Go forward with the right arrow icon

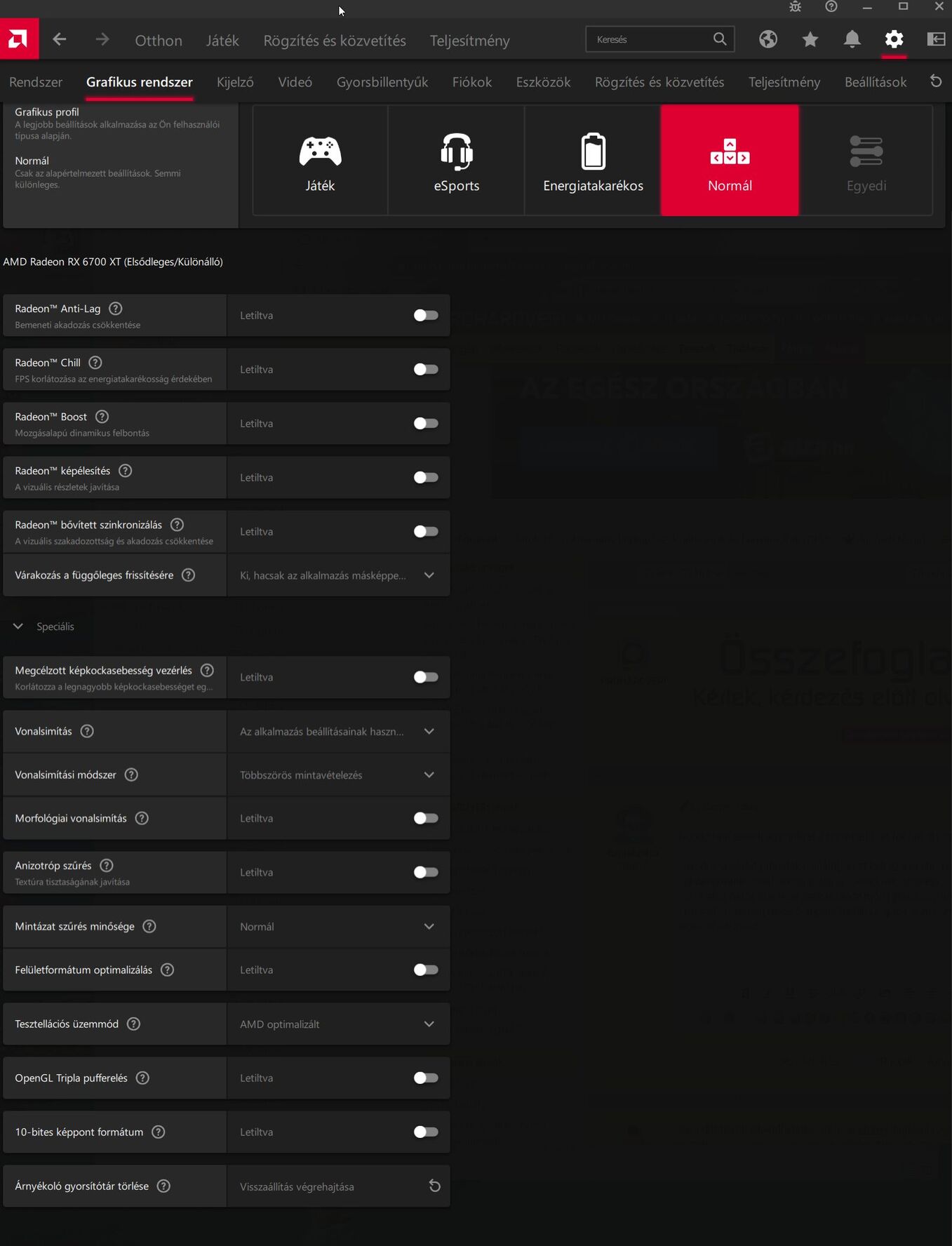[x=102, y=39]
